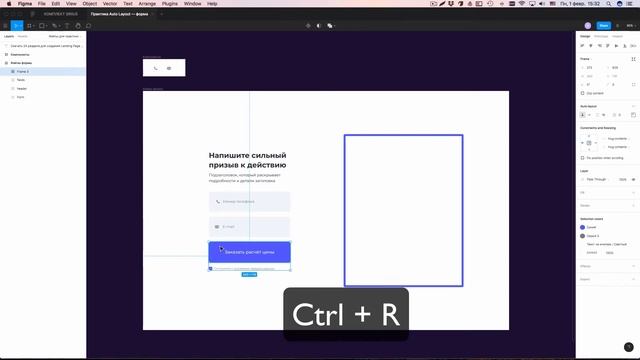Open Frame type dropdown
The image size is (640, 360).
pyautogui.click(x=586, y=59)
